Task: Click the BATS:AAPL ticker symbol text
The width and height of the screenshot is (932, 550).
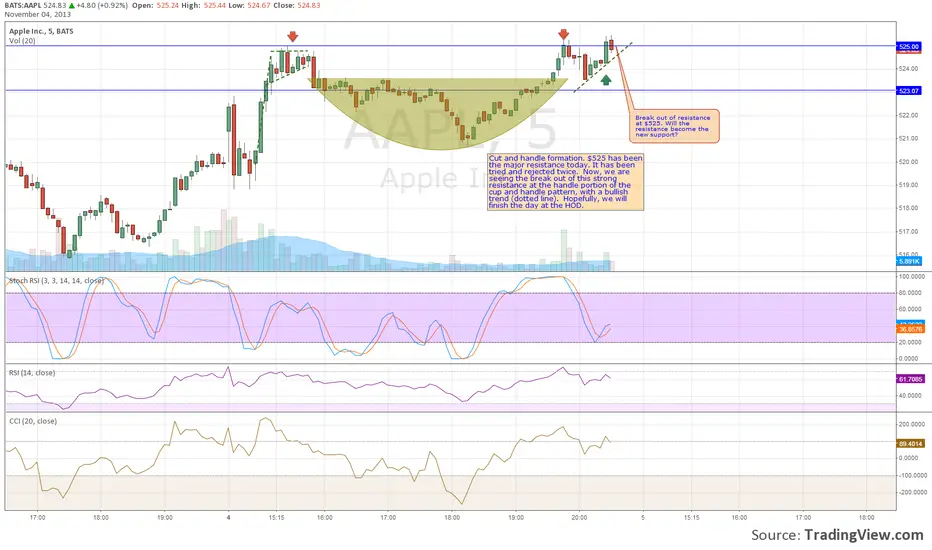Action: click(x=23, y=5)
